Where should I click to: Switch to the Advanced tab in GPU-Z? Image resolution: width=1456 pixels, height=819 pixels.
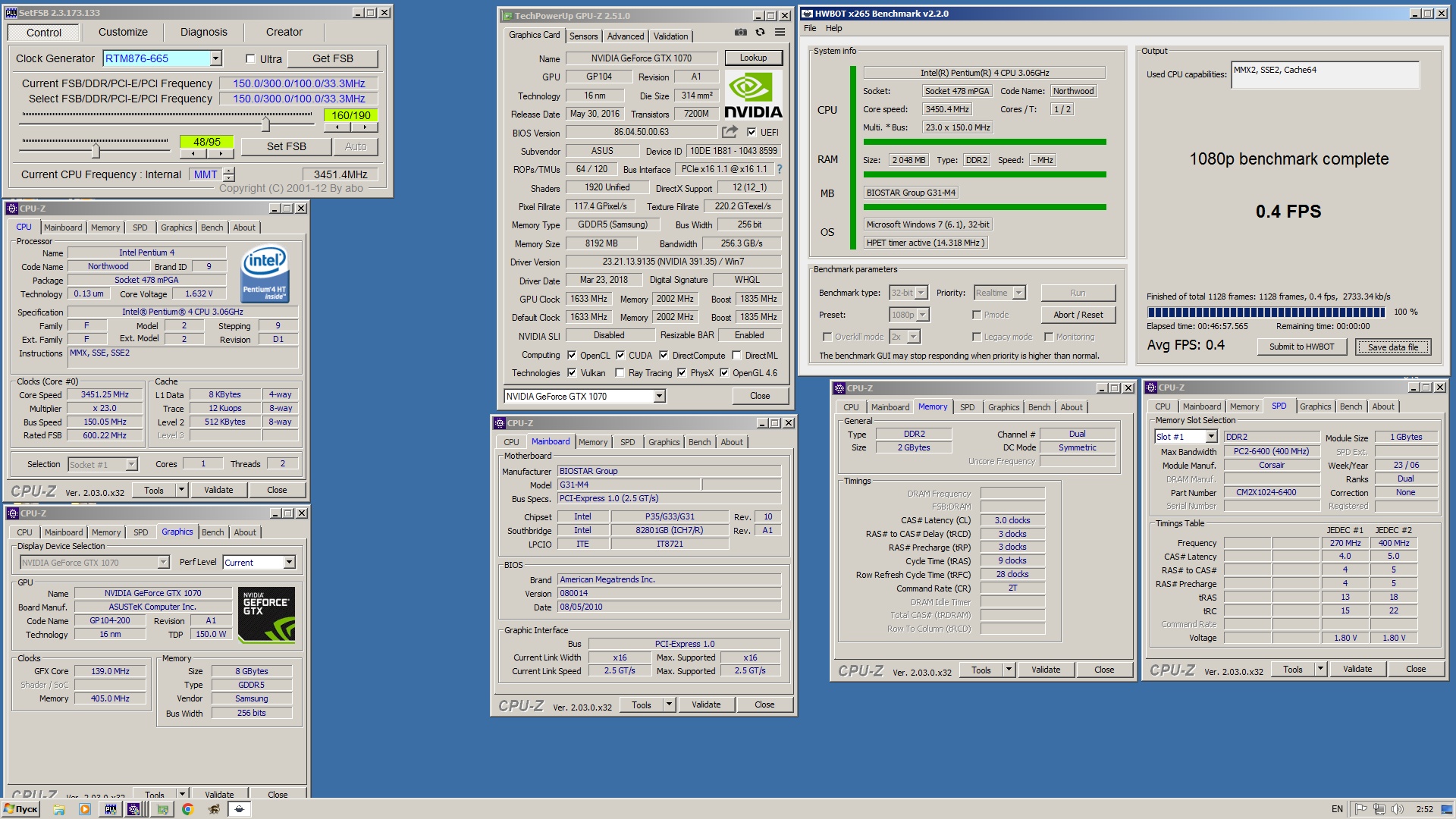pyautogui.click(x=626, y=36)
